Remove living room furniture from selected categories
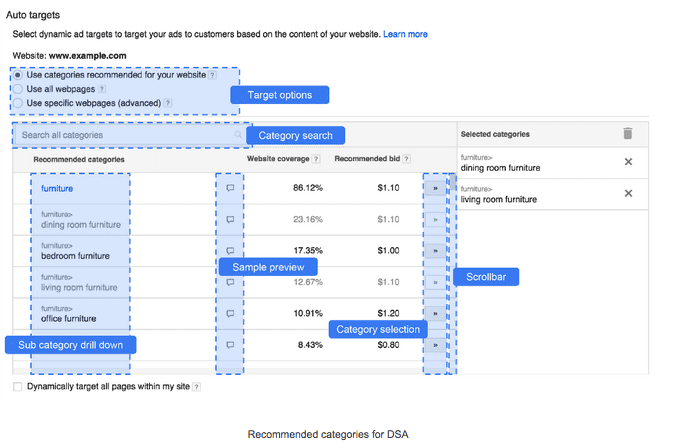This screenshot has height=448, width=675. 628,193
